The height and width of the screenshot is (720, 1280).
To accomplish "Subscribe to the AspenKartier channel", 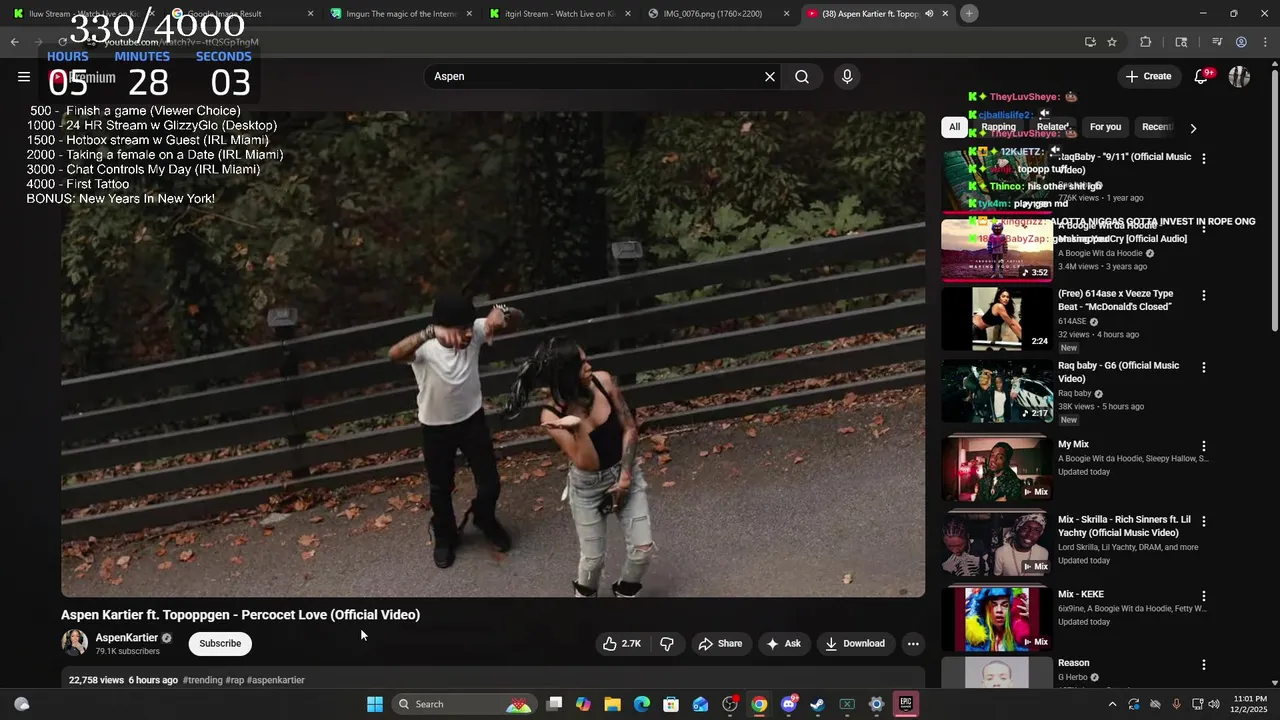I will (220, 644).
